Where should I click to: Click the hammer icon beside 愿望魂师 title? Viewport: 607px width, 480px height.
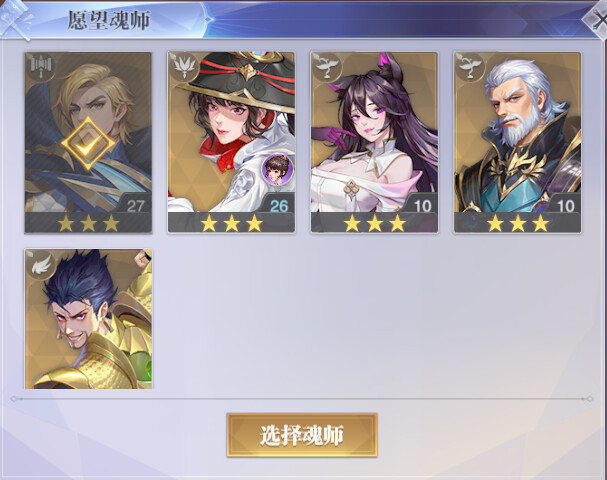tap(17, 19)
